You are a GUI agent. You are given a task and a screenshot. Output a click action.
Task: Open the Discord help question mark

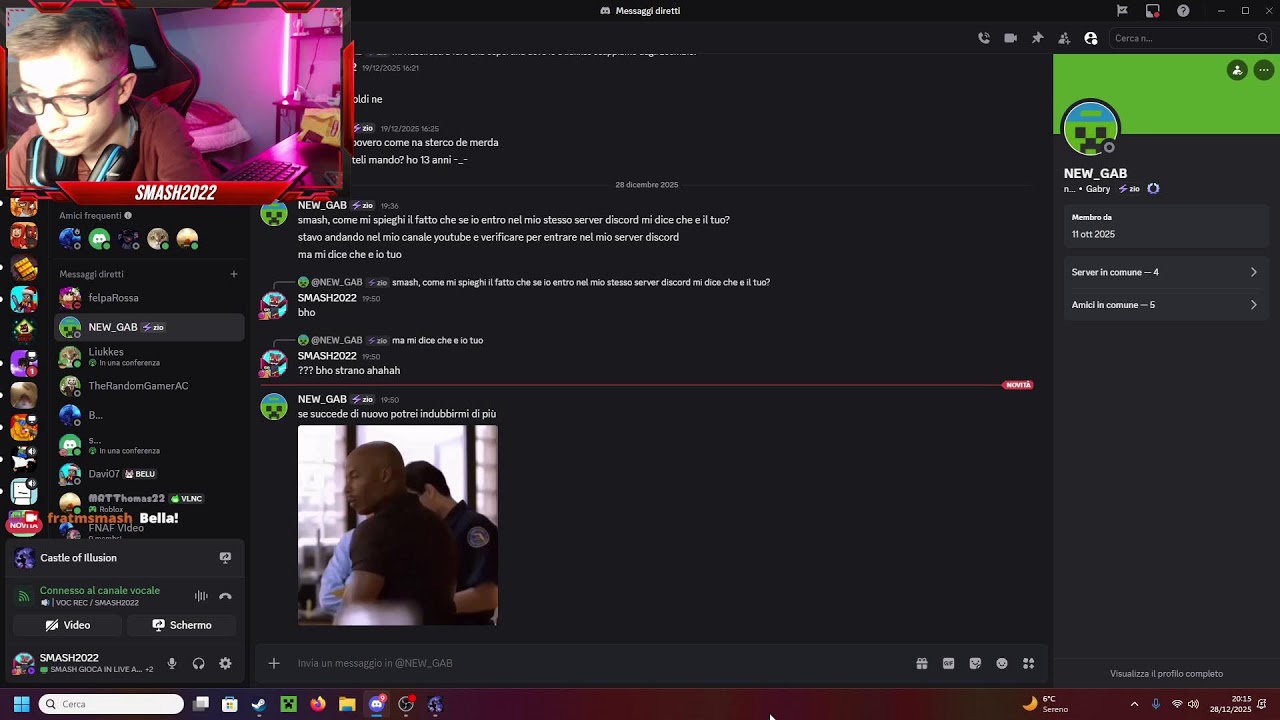[x=1184, y=11]
